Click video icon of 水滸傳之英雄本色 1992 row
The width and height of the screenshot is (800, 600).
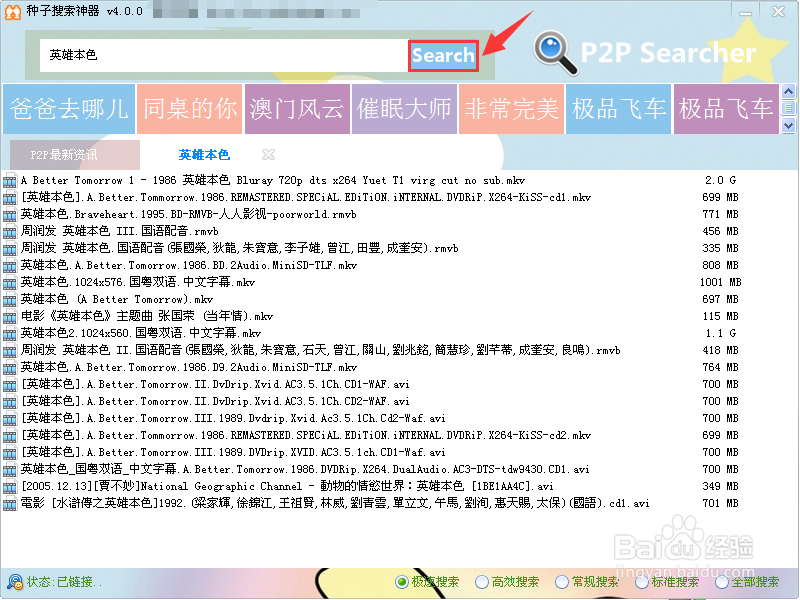click(10, 504)
